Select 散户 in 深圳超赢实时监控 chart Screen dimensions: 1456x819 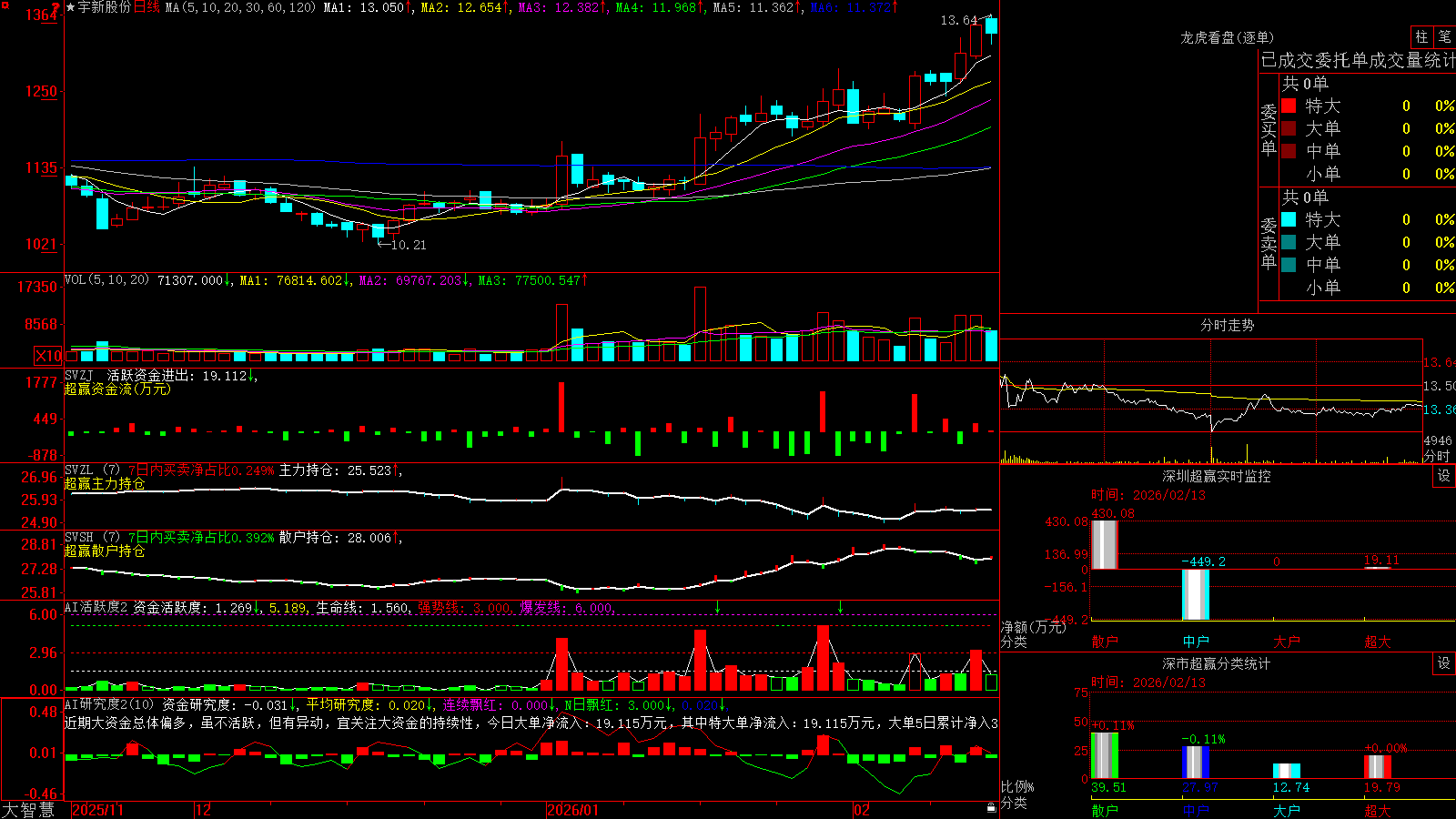(x=1105, y=642)
